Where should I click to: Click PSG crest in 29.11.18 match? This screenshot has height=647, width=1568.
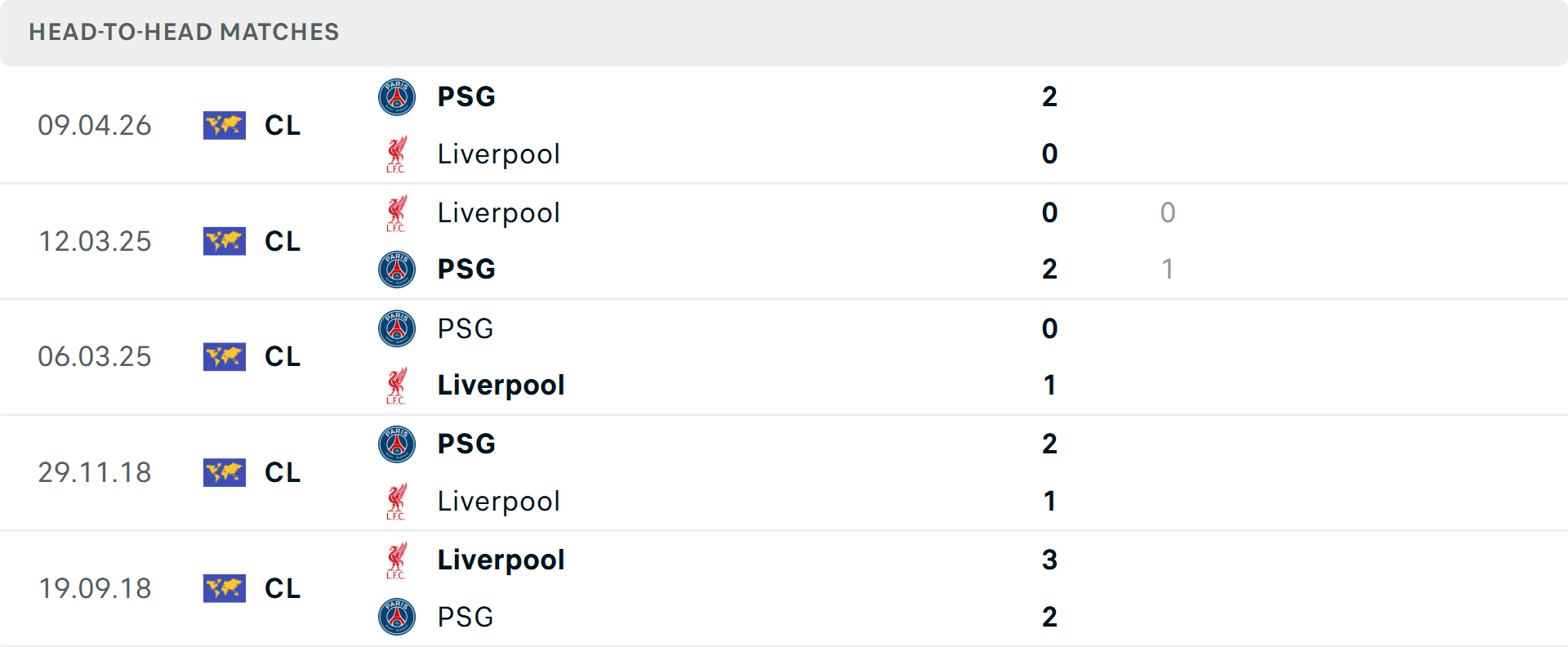point(397,444)
